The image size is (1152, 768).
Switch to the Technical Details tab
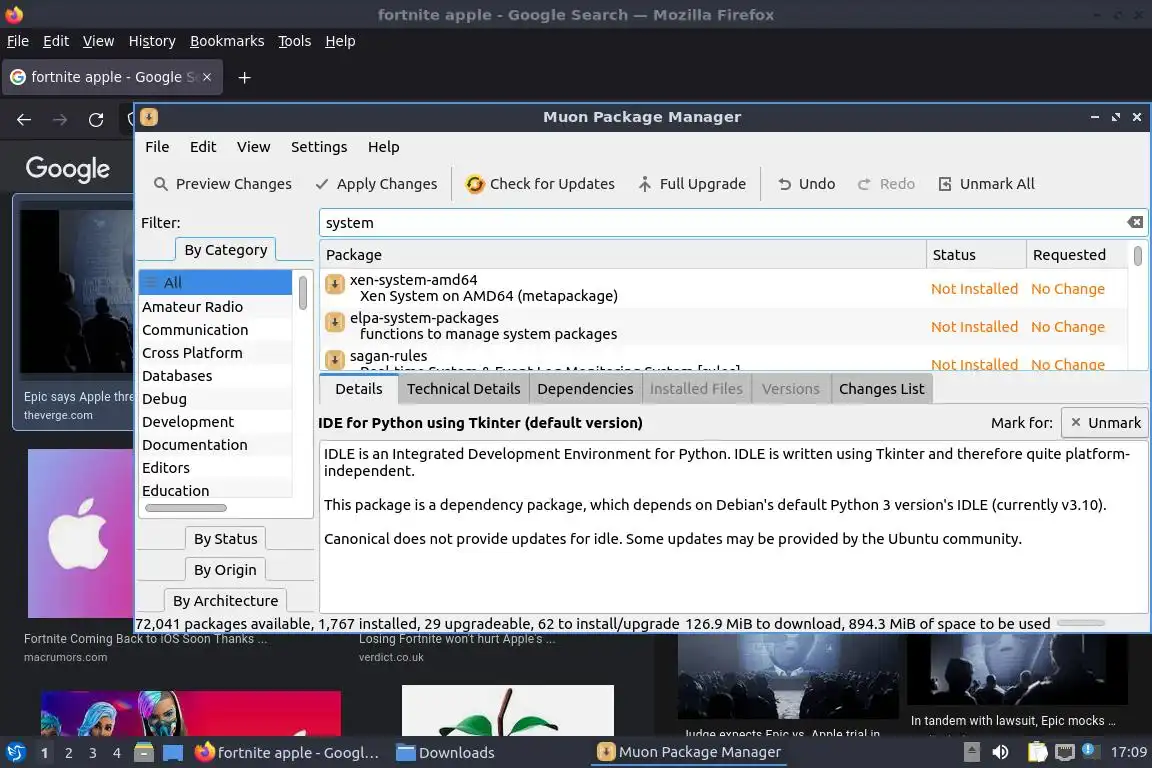[x=464, y=389]
